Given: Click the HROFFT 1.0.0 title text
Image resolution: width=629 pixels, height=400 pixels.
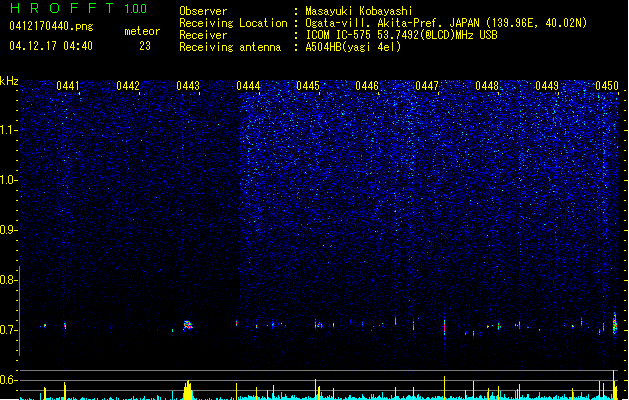Looking at the screenshot, I should tap(79, 8).
